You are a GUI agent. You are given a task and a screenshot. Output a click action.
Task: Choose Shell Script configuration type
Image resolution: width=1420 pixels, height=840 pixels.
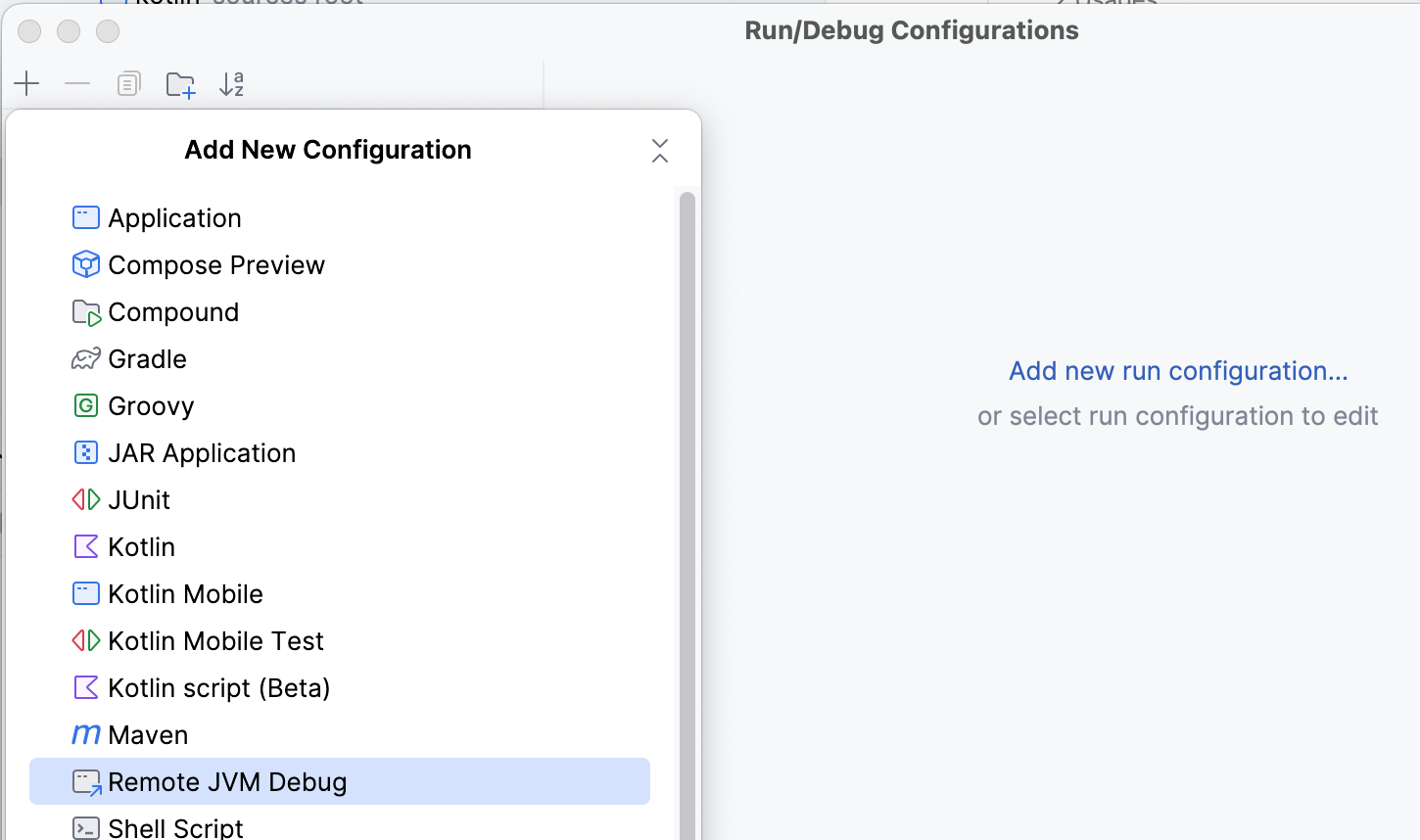coord(340,824)
